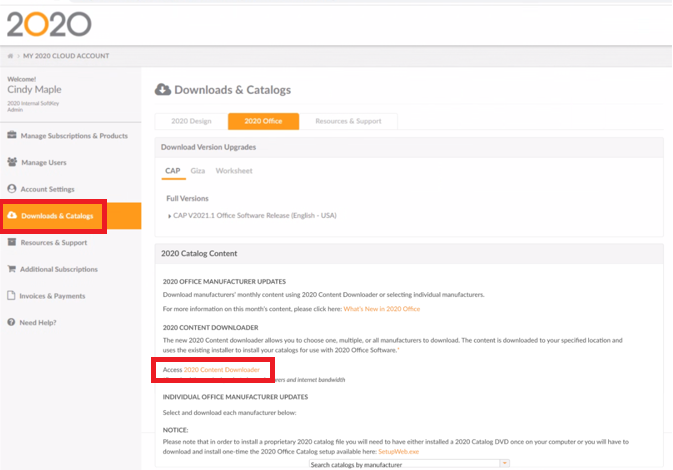Open 2020 Content Downloader link
This screenshot has height=470, width=673.
221,370
